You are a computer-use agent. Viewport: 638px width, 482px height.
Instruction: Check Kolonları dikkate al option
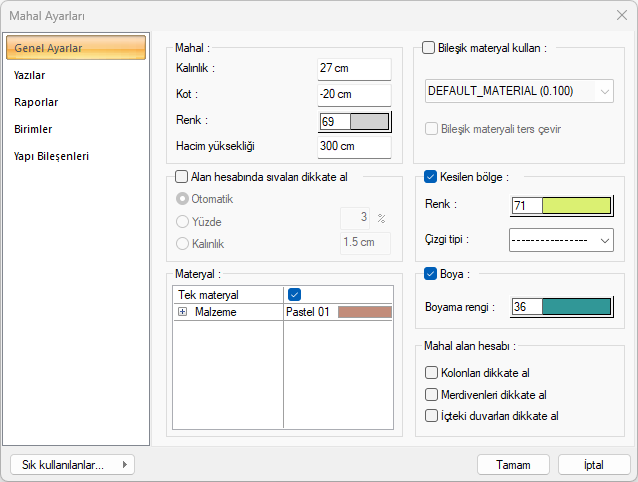click(432, 373)
